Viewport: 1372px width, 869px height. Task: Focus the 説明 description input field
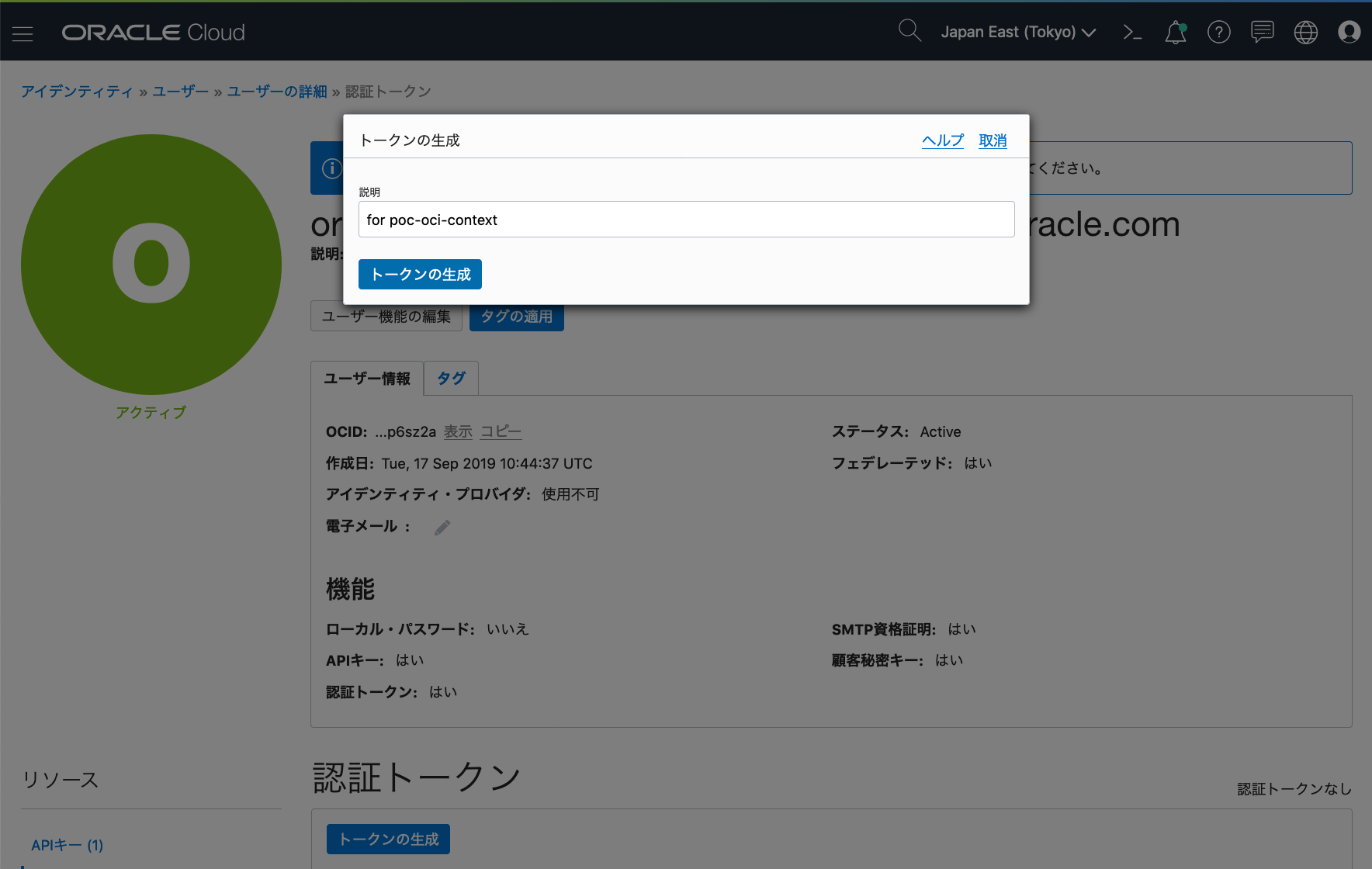click(686, 220)
